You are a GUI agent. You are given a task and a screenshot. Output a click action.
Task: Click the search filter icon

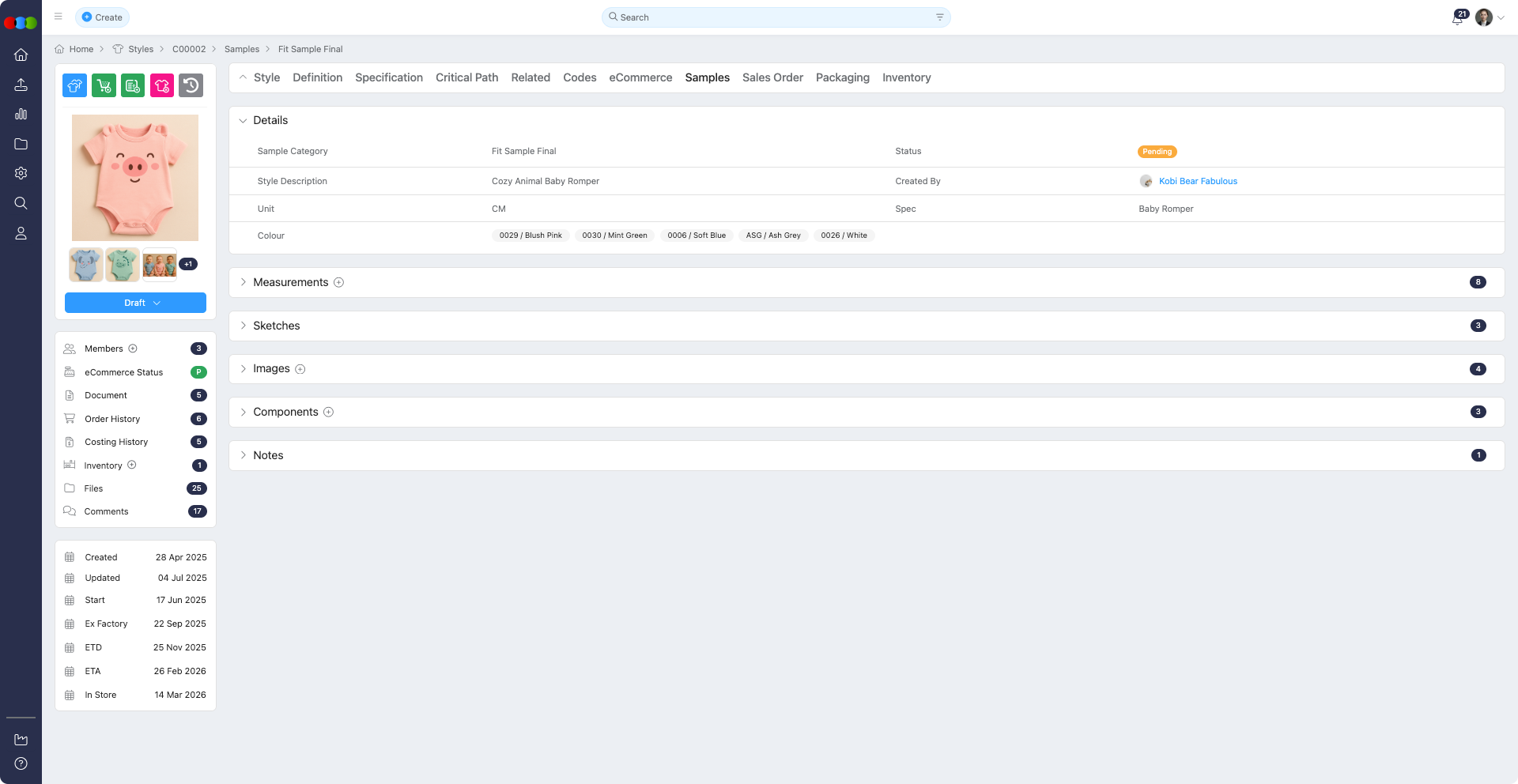[939, 17]
